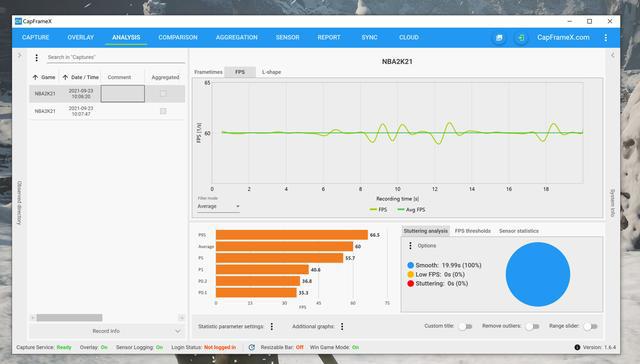
Task: Click the Average orange bar showing 60
Action: coord(284,246)
